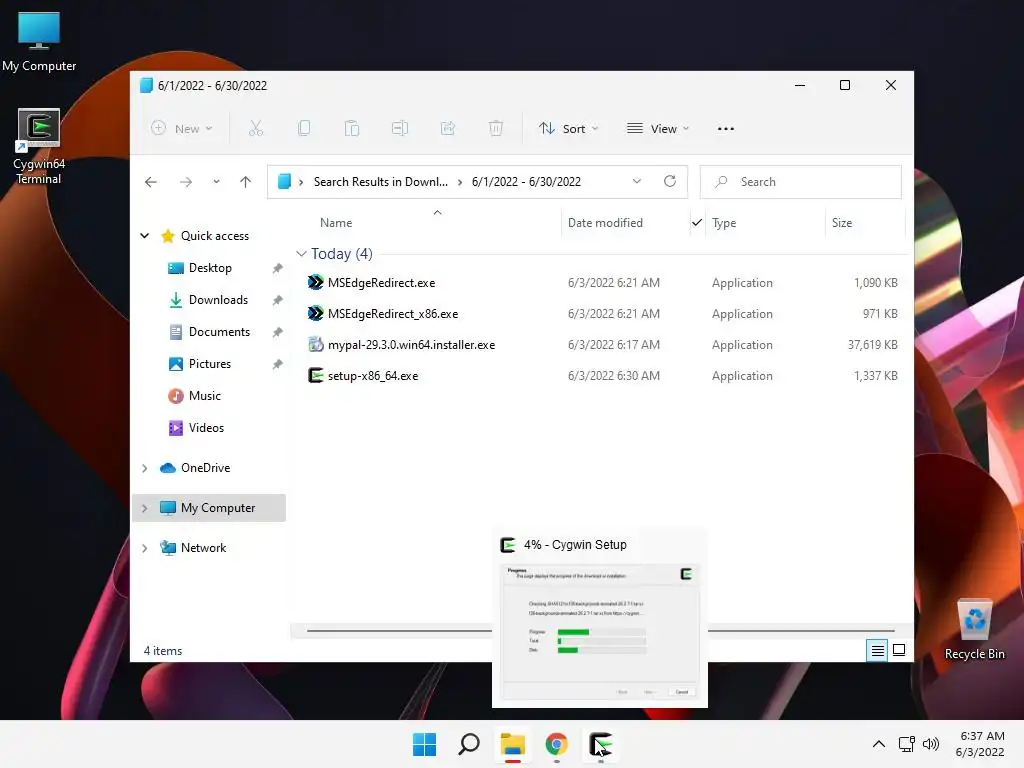
Task: Click the Cut scissors icon in toolbar
Action: click(255, 129)
